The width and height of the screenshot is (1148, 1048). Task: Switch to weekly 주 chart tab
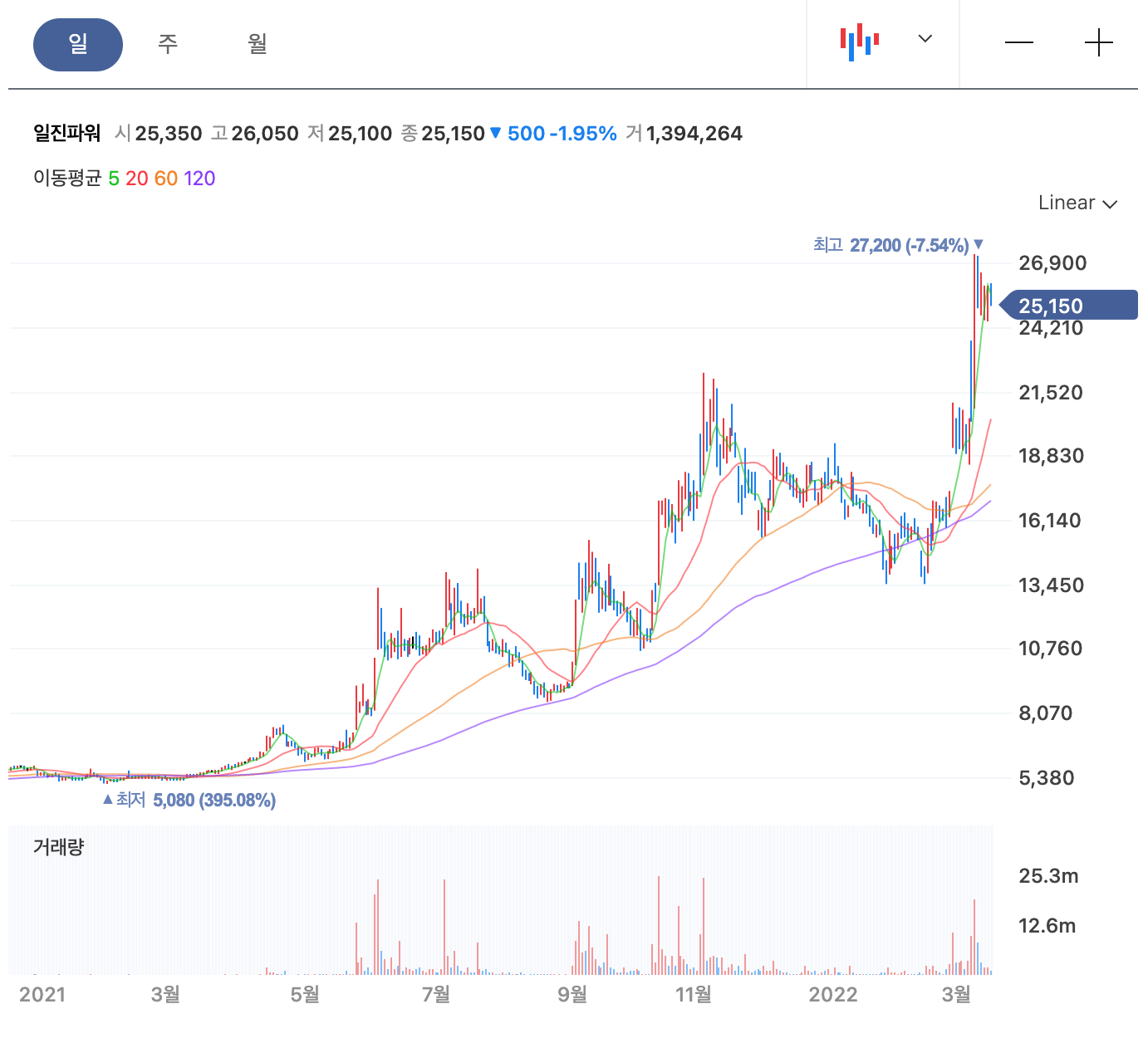[x=168, y=44]
